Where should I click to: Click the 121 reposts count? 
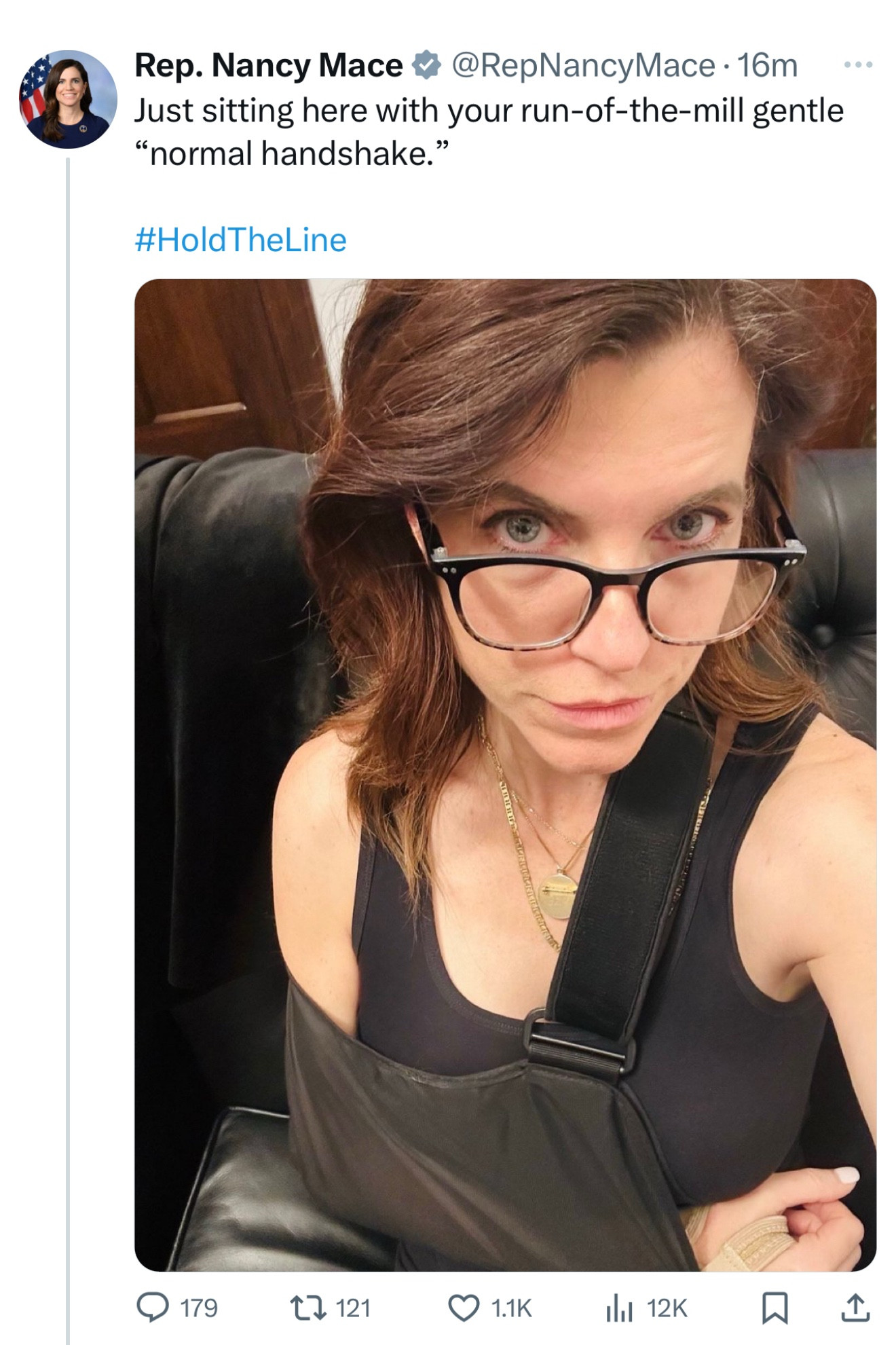pos(353,1308)
